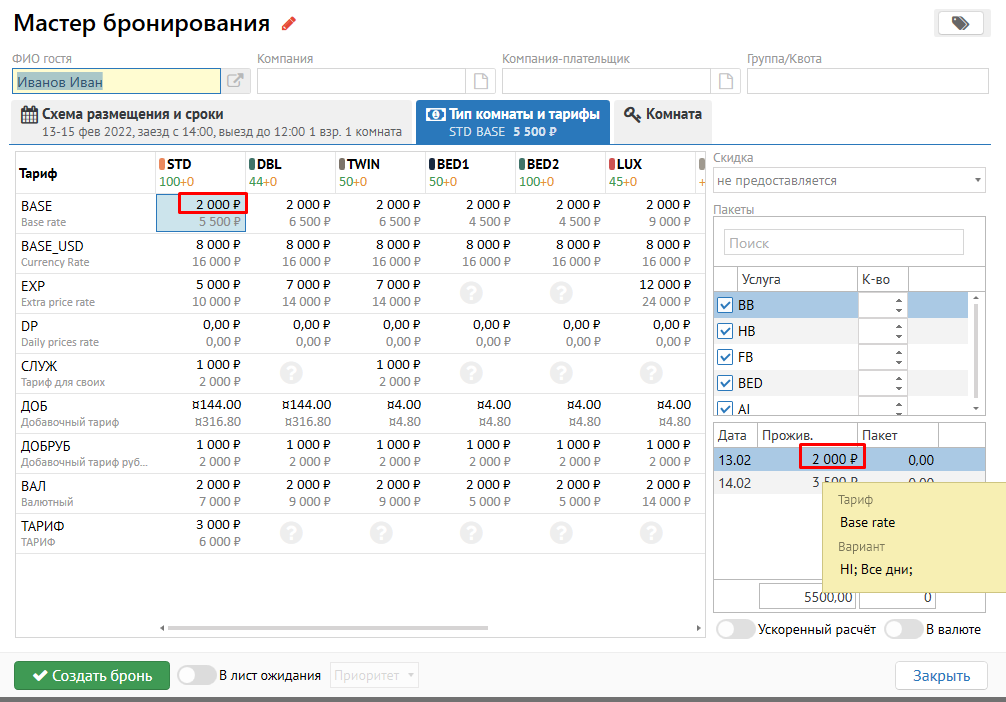Click the Поиск package search field
Screen dimensions: 1006x702
(843, 243)
